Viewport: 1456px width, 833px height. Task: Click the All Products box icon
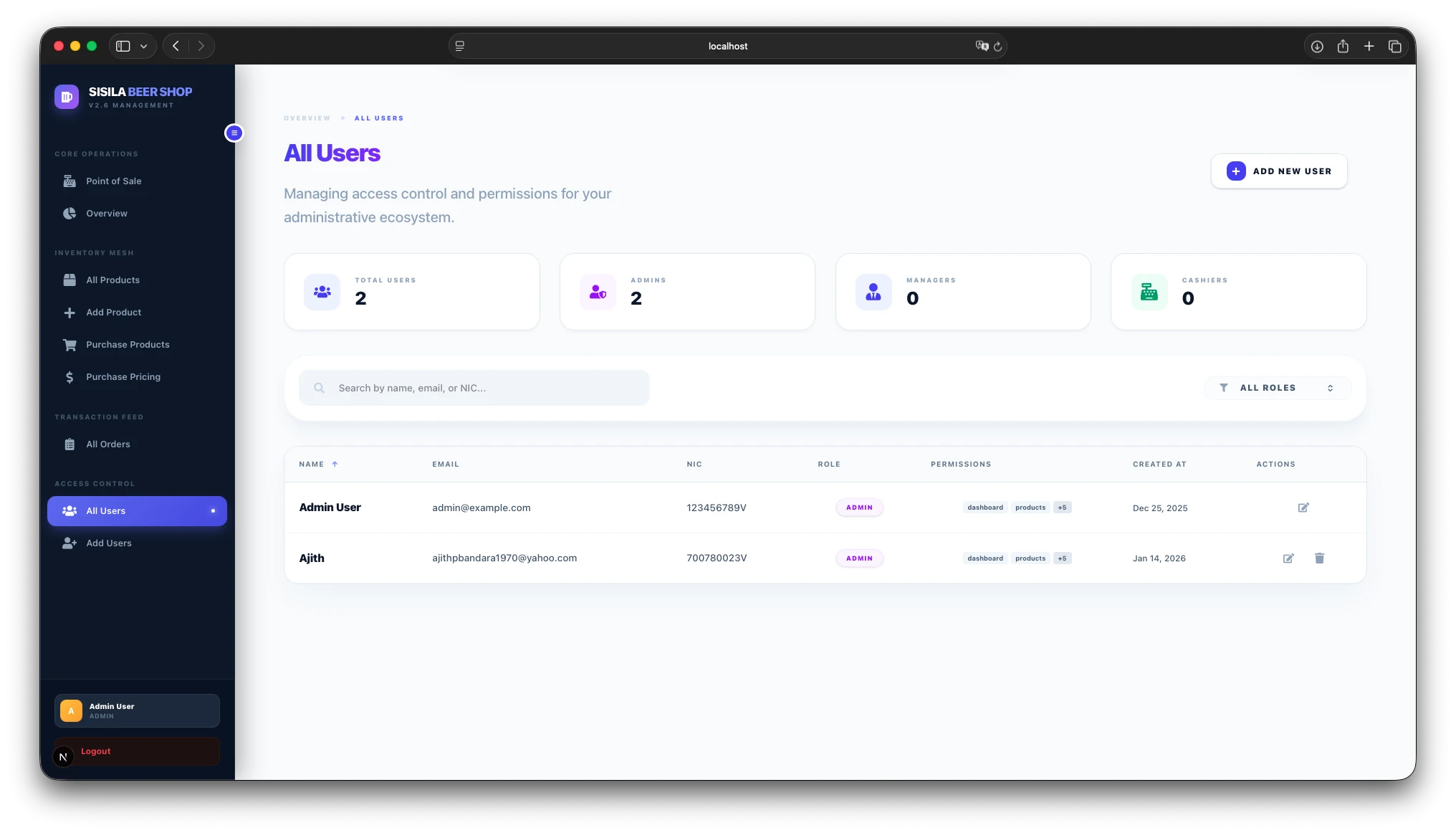click(70, 280)
